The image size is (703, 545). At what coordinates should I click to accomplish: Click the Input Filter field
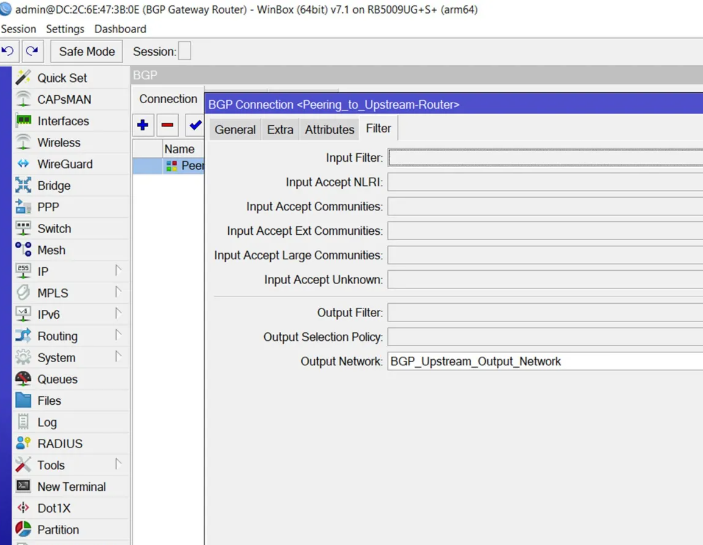(x=545, y=158)
